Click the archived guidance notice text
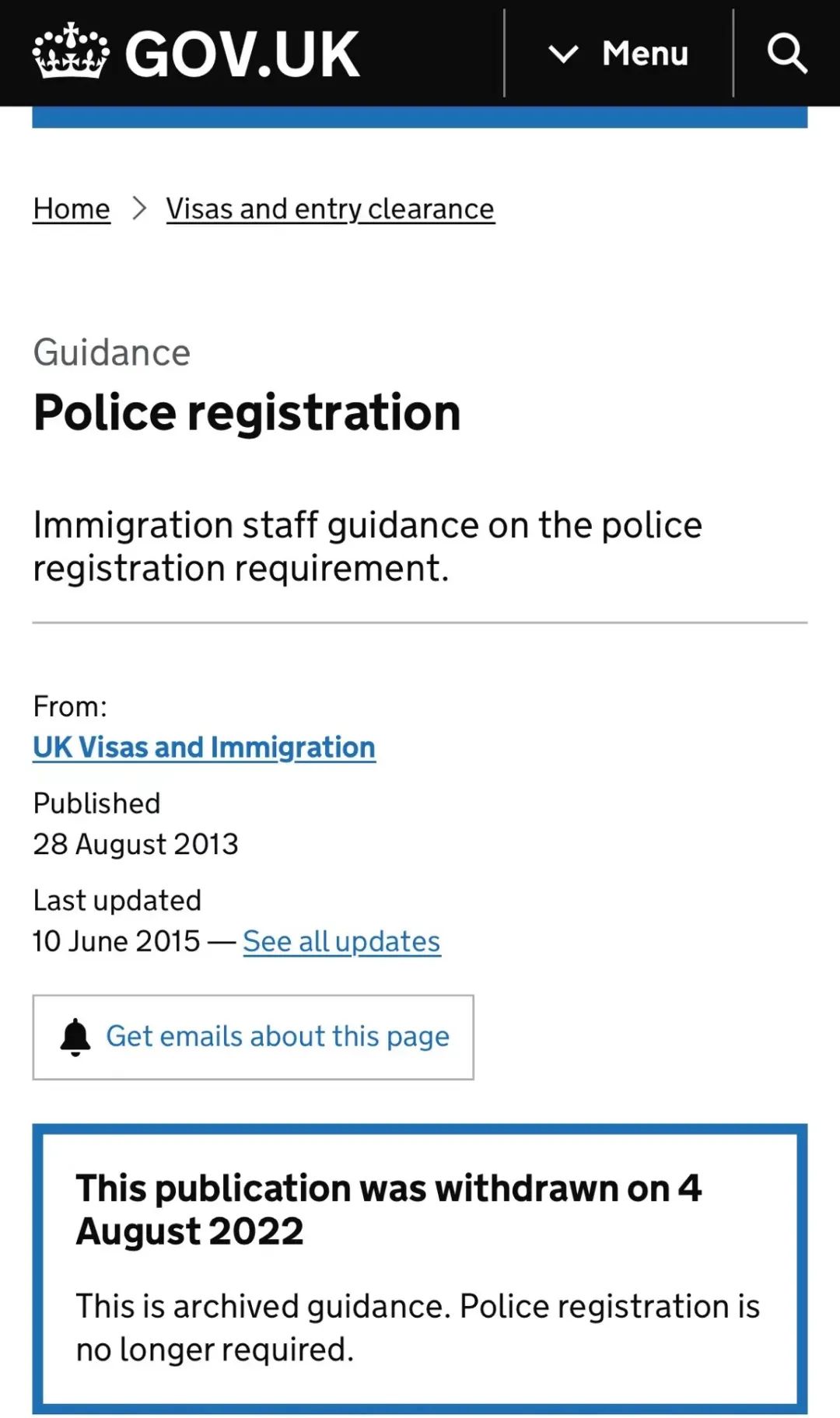 (x=418, y=1328)
